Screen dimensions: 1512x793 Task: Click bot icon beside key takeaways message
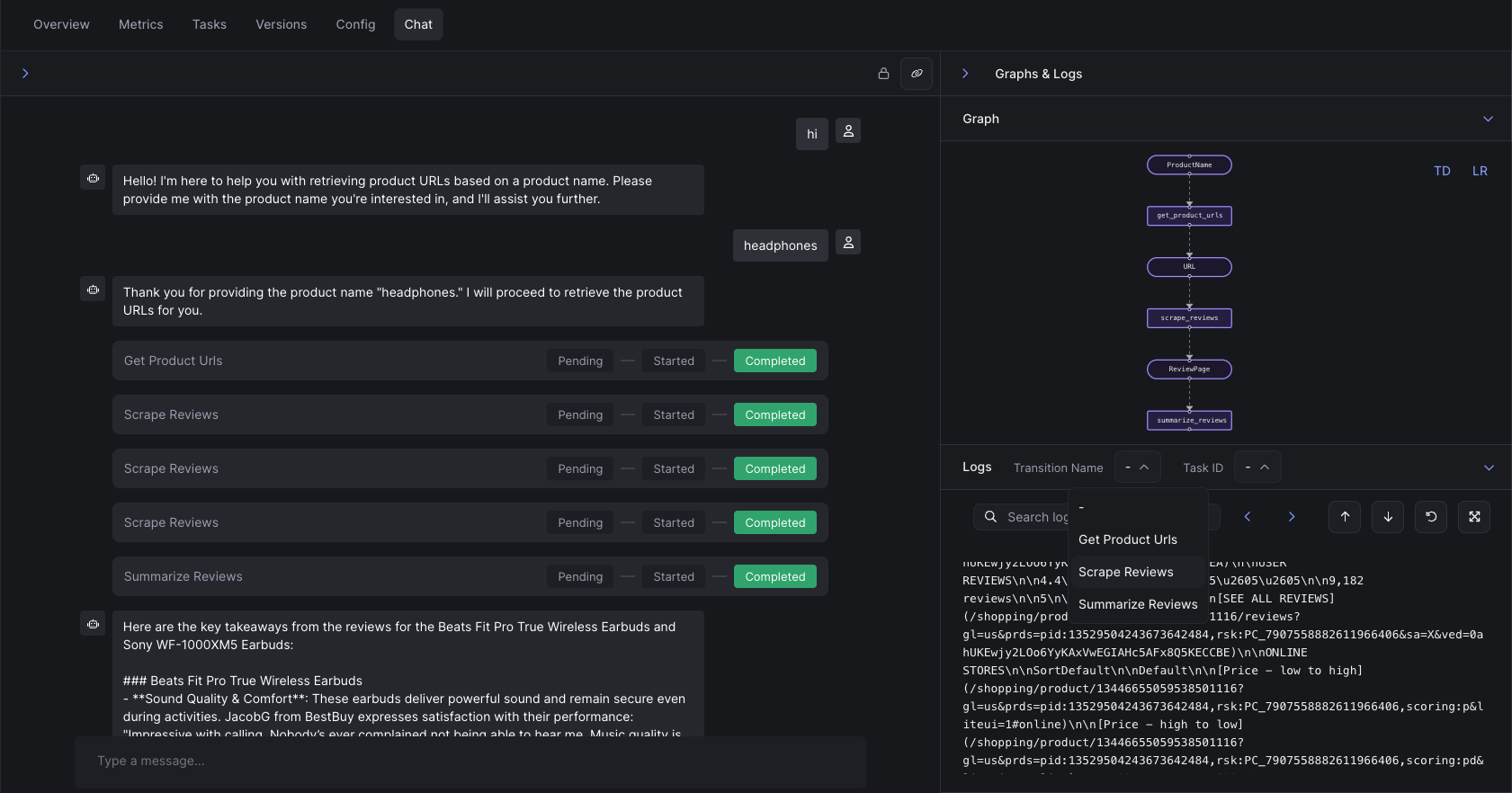point(93,624)
